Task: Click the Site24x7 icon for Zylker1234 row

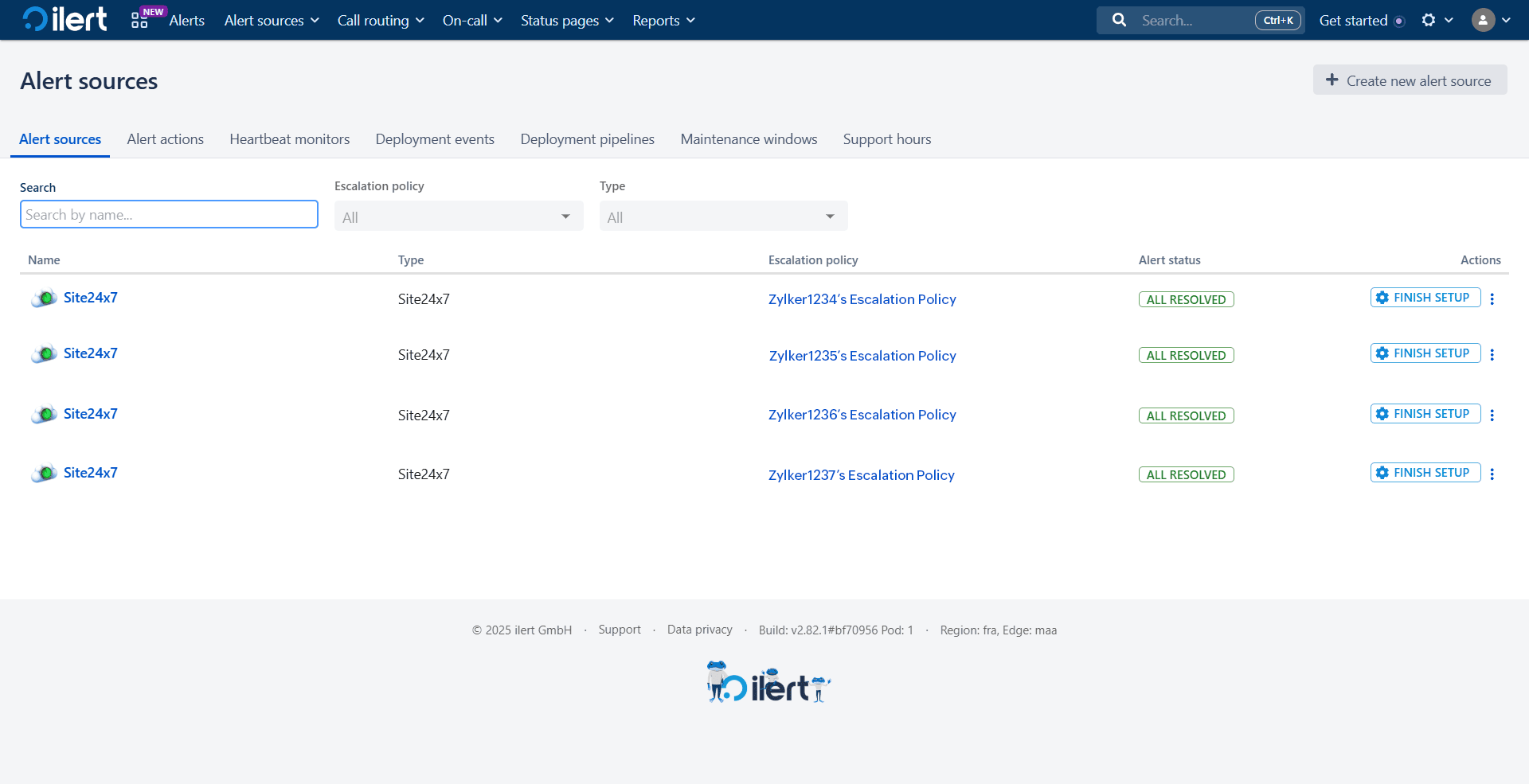Action: pos(44,298)
